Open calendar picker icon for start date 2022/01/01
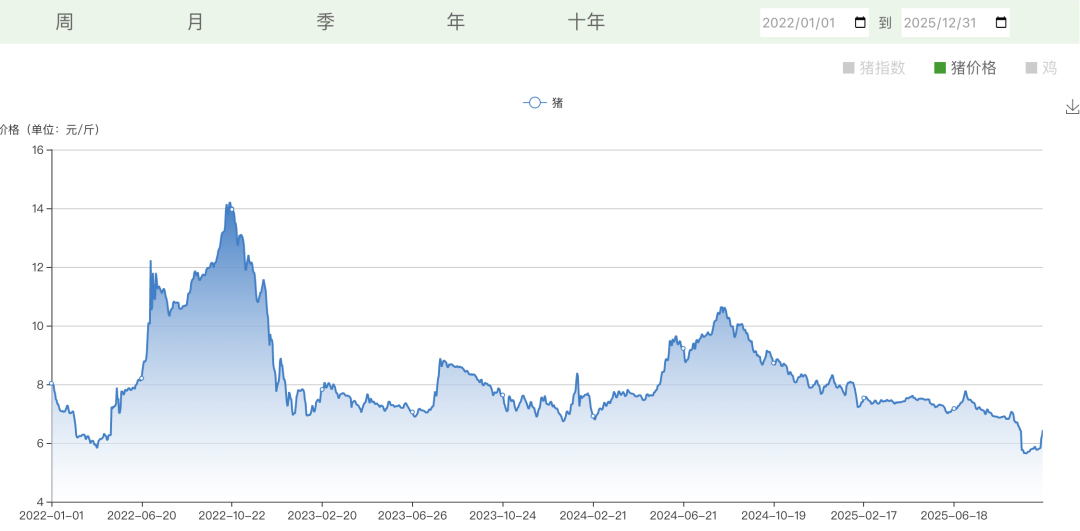 860,23
